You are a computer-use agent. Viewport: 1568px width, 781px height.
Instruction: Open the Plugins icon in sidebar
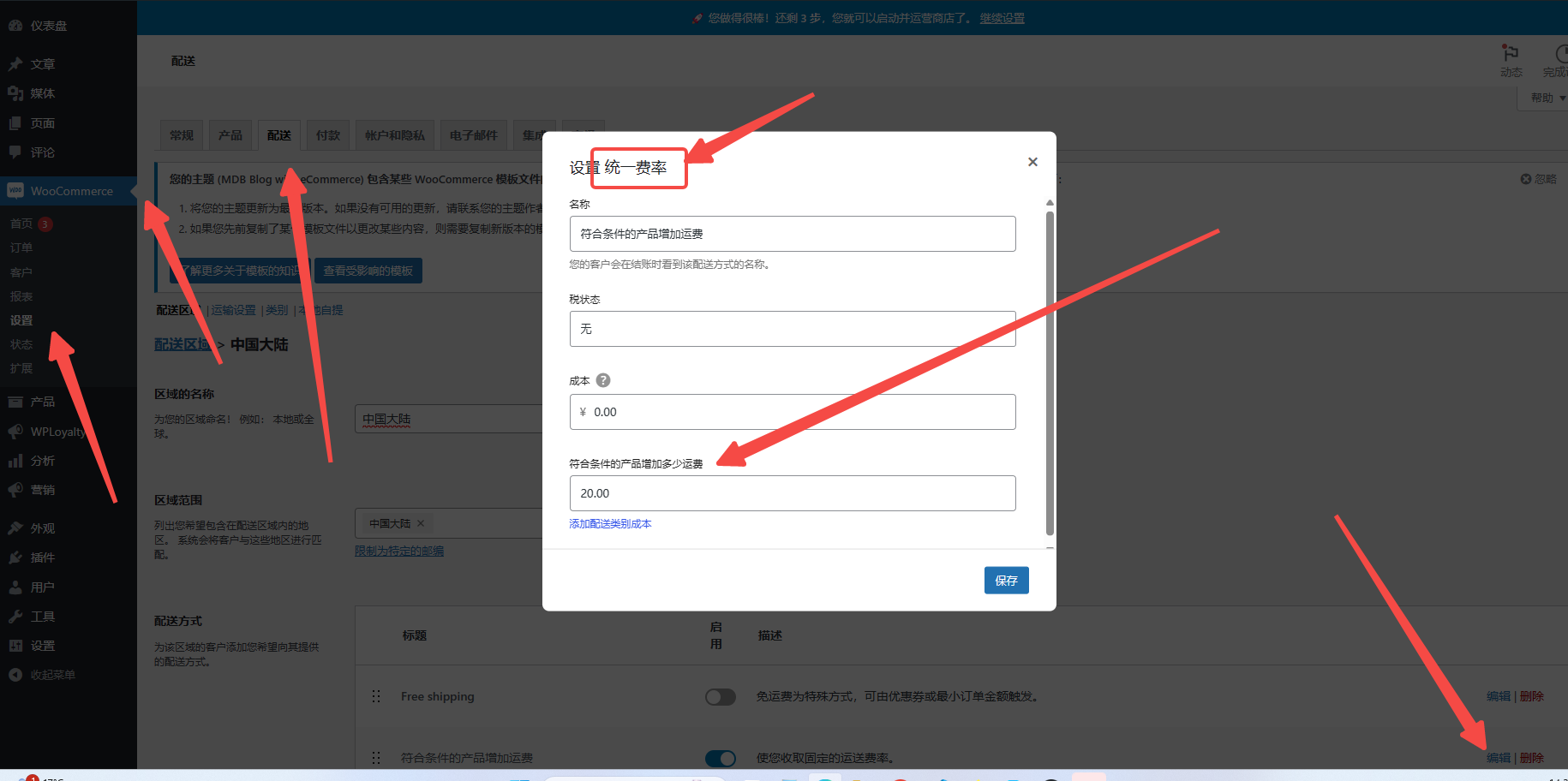tap(15, 557)
